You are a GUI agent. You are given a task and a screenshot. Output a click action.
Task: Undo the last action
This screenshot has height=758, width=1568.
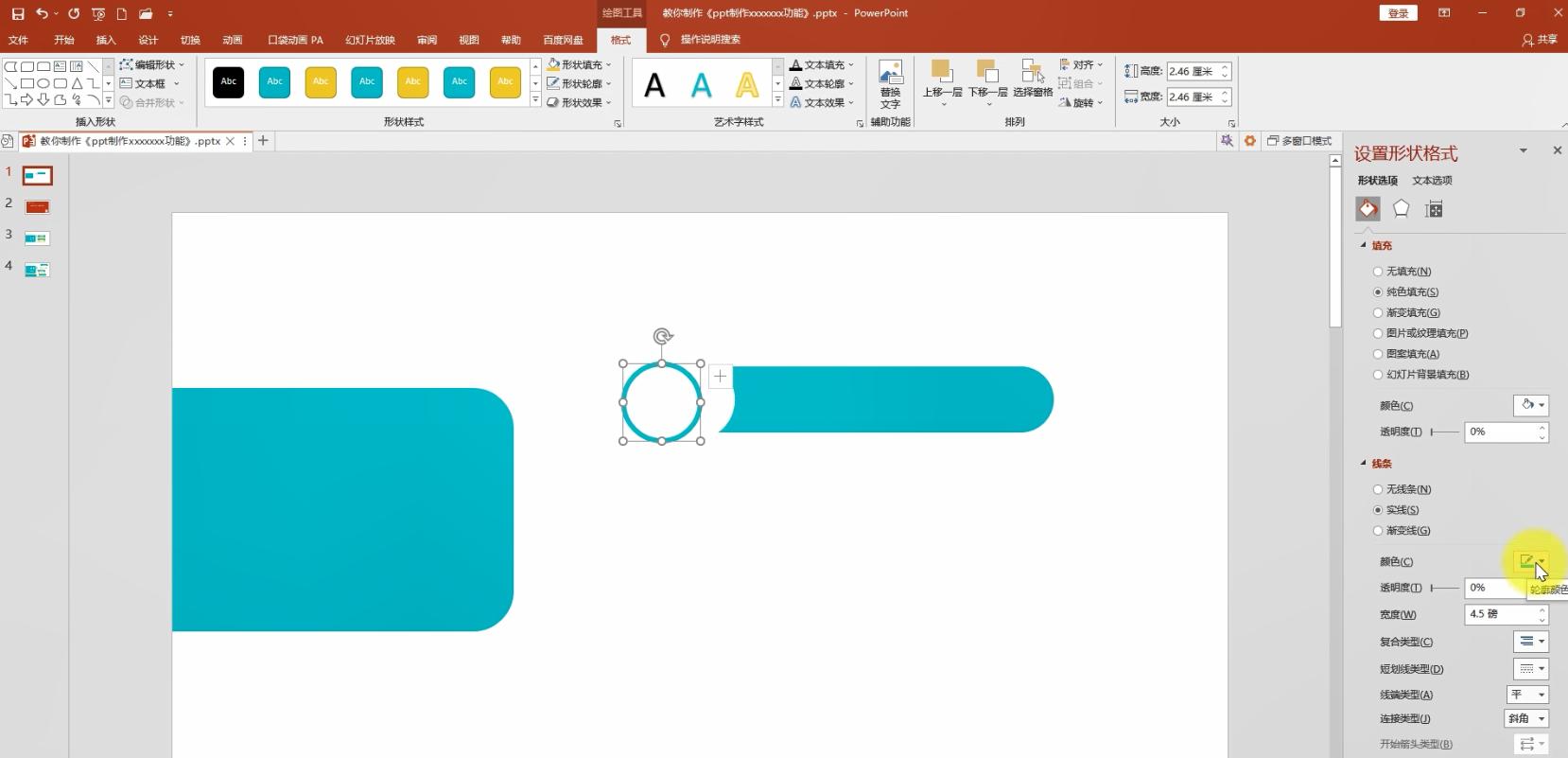pos(42,13)
